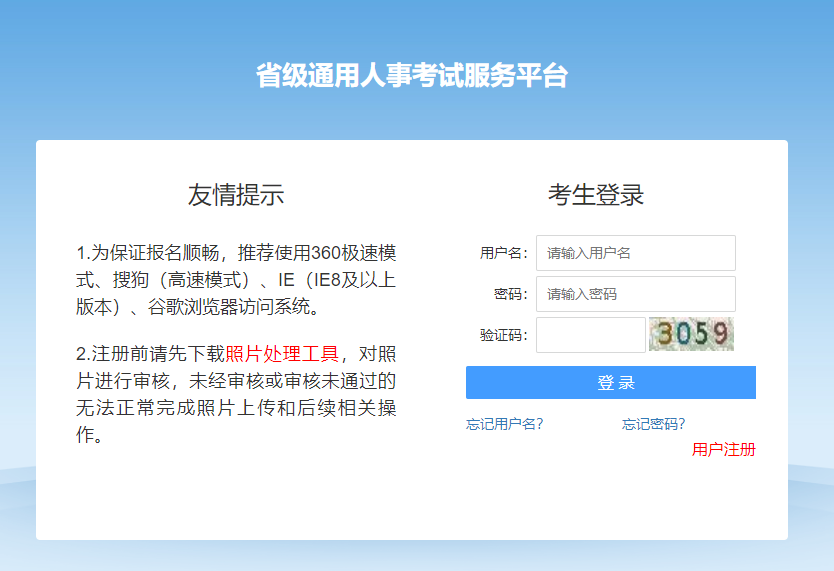Click the first tip about recommended browsers

[236, 280]
